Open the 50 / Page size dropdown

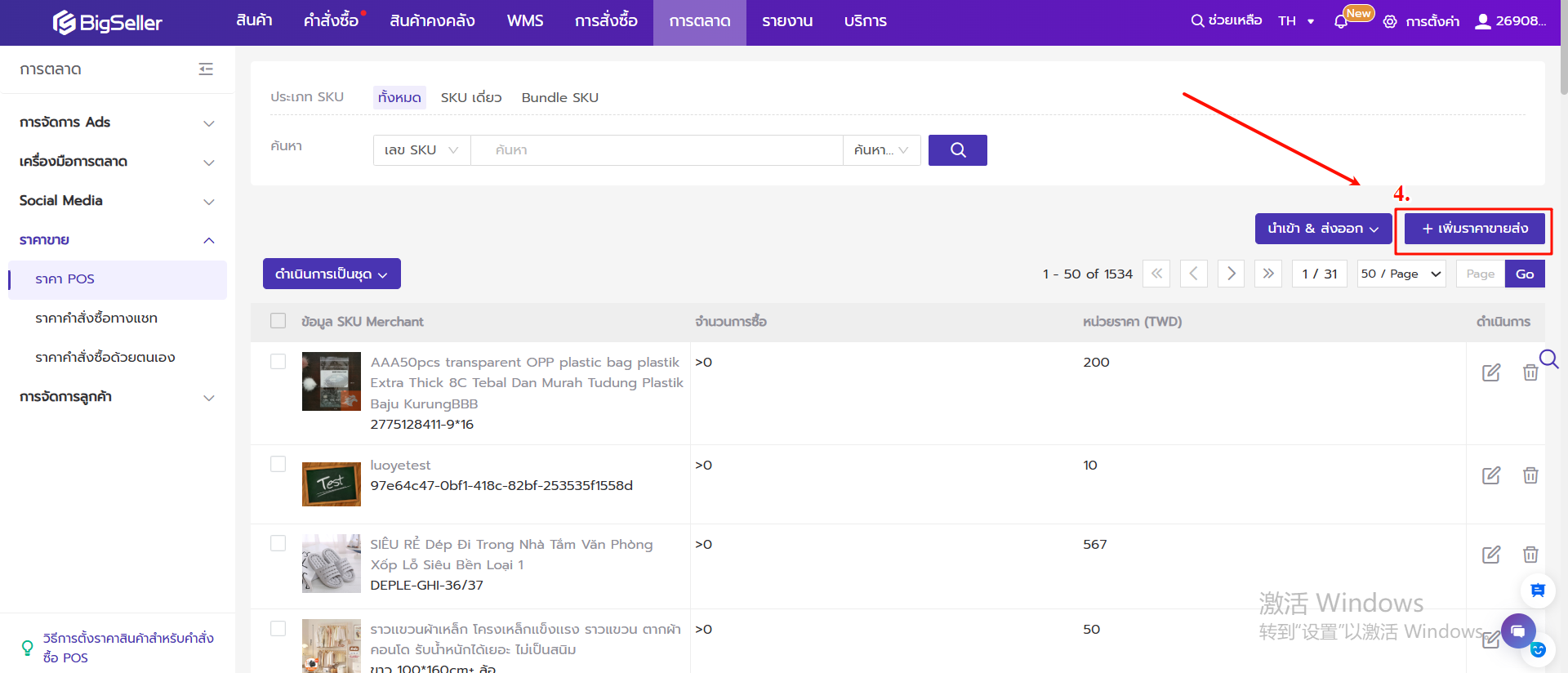1401,274
